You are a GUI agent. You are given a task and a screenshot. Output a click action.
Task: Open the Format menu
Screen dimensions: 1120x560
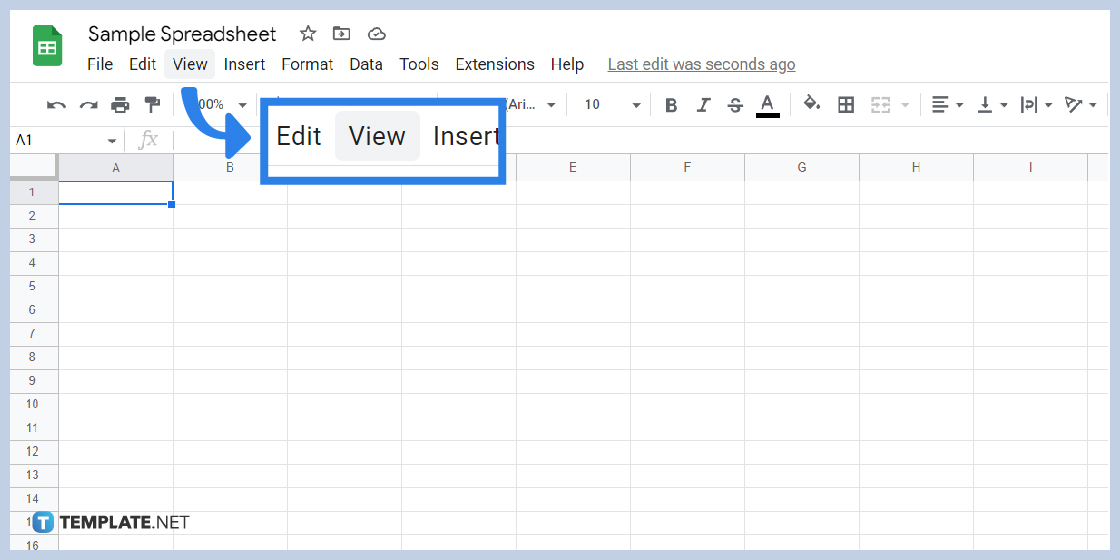click(307, 64)
